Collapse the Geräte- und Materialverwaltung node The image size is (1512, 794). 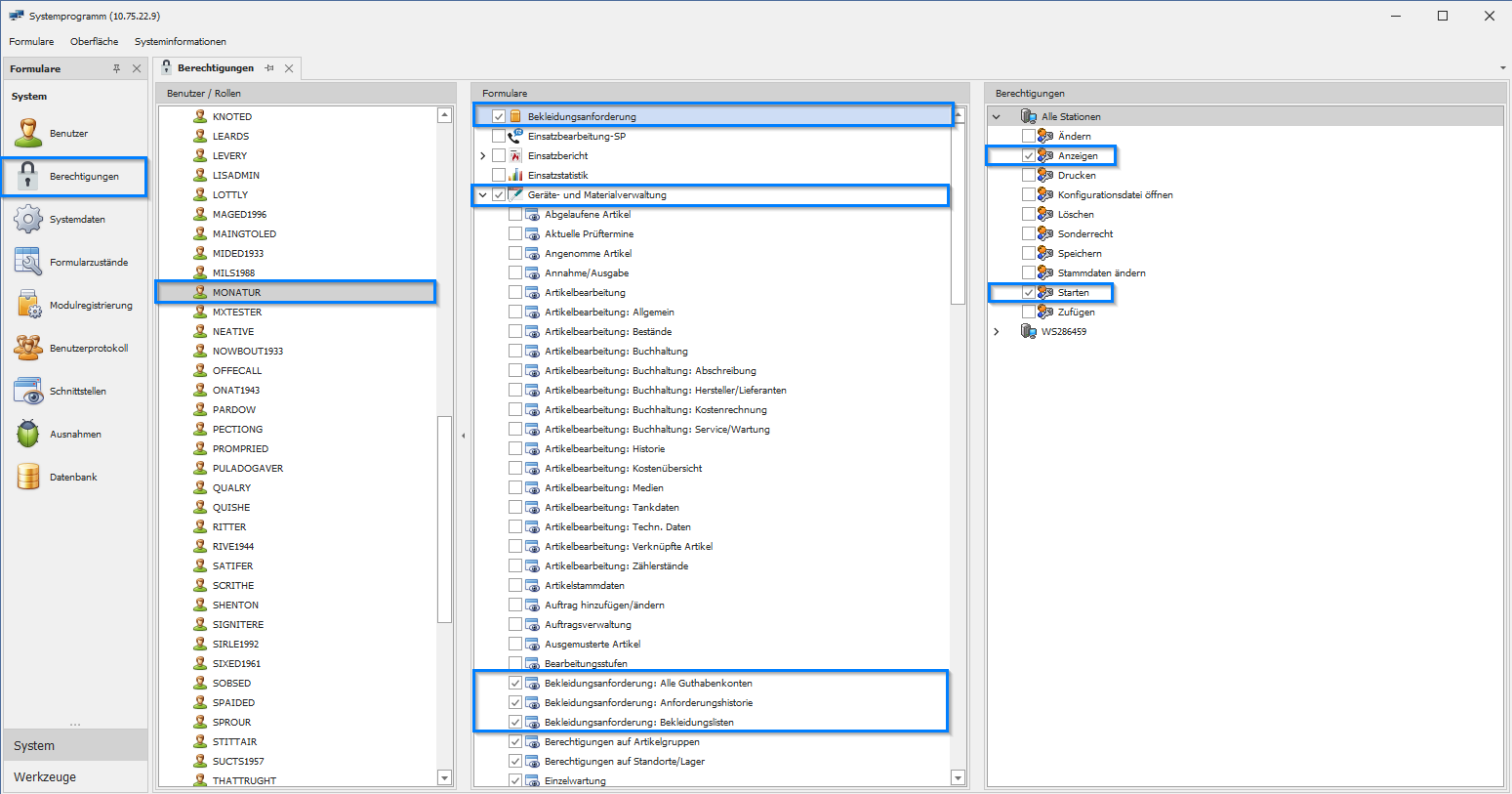pyautogui.click(x=482, y=195)
